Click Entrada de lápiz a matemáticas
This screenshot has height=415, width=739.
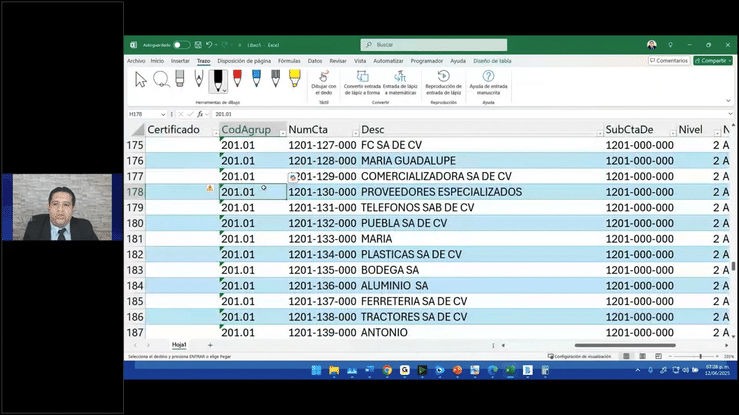(400, 83)
